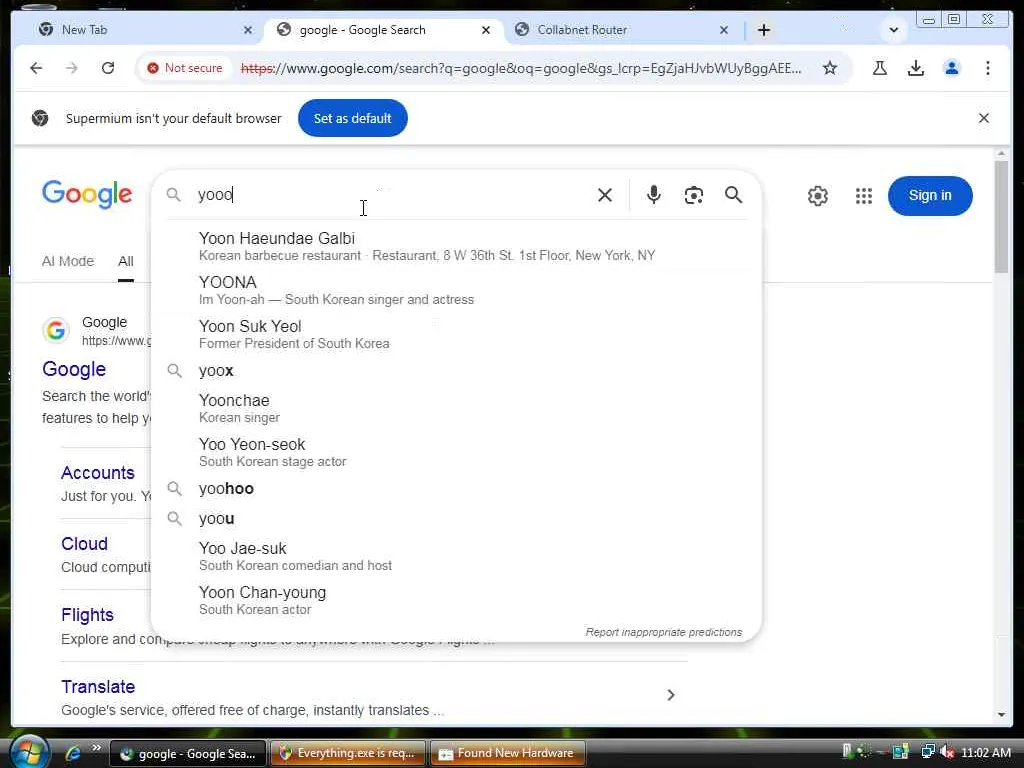Pick the yoox search suggestion
Viewport: 1024px width, 768px height.
click(x=456, y=370)
